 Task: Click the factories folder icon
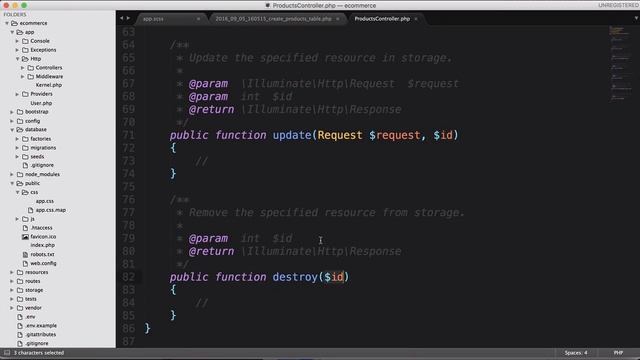point(25,139)
